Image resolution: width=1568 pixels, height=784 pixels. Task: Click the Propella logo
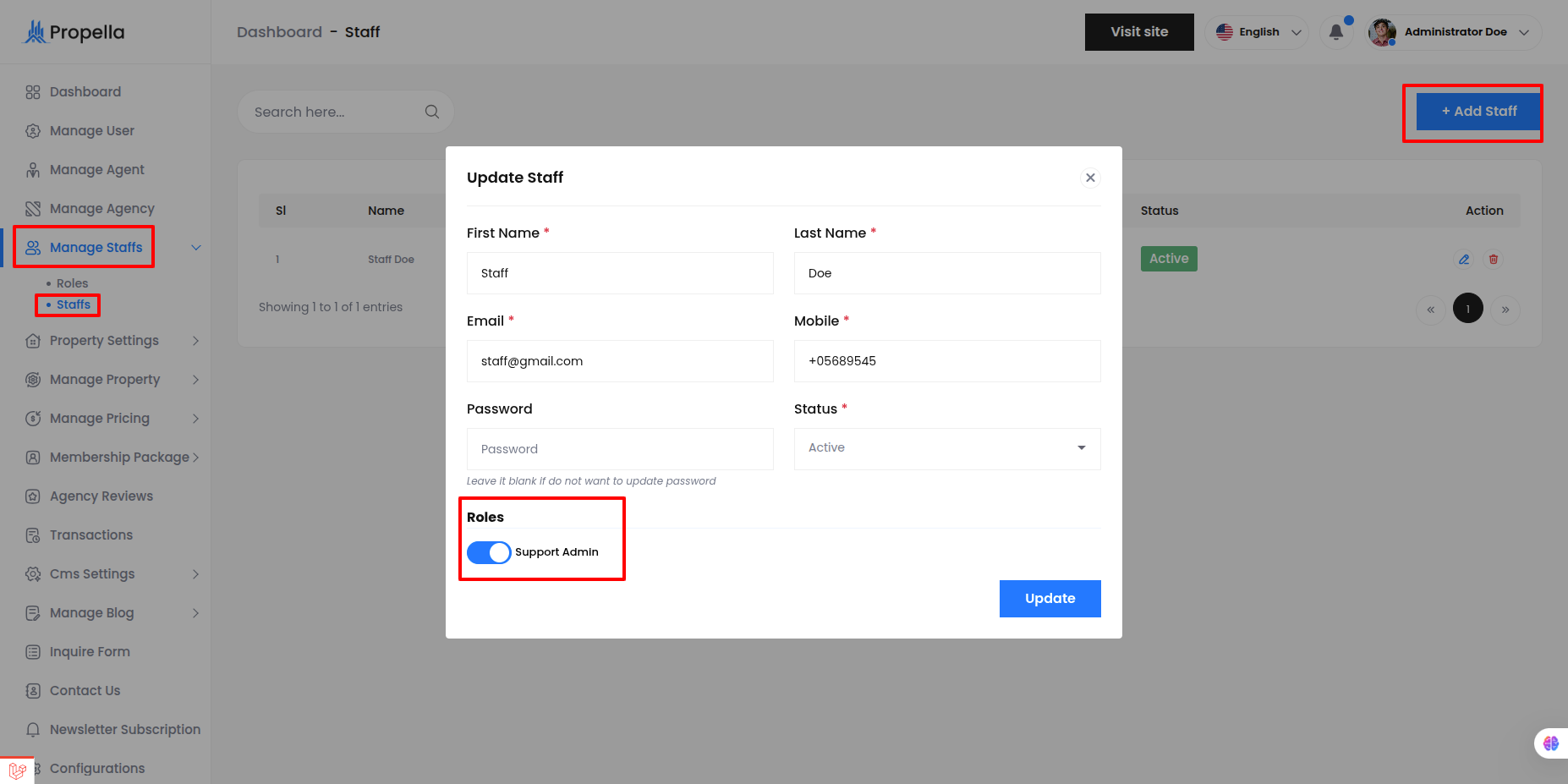[74, 32]
